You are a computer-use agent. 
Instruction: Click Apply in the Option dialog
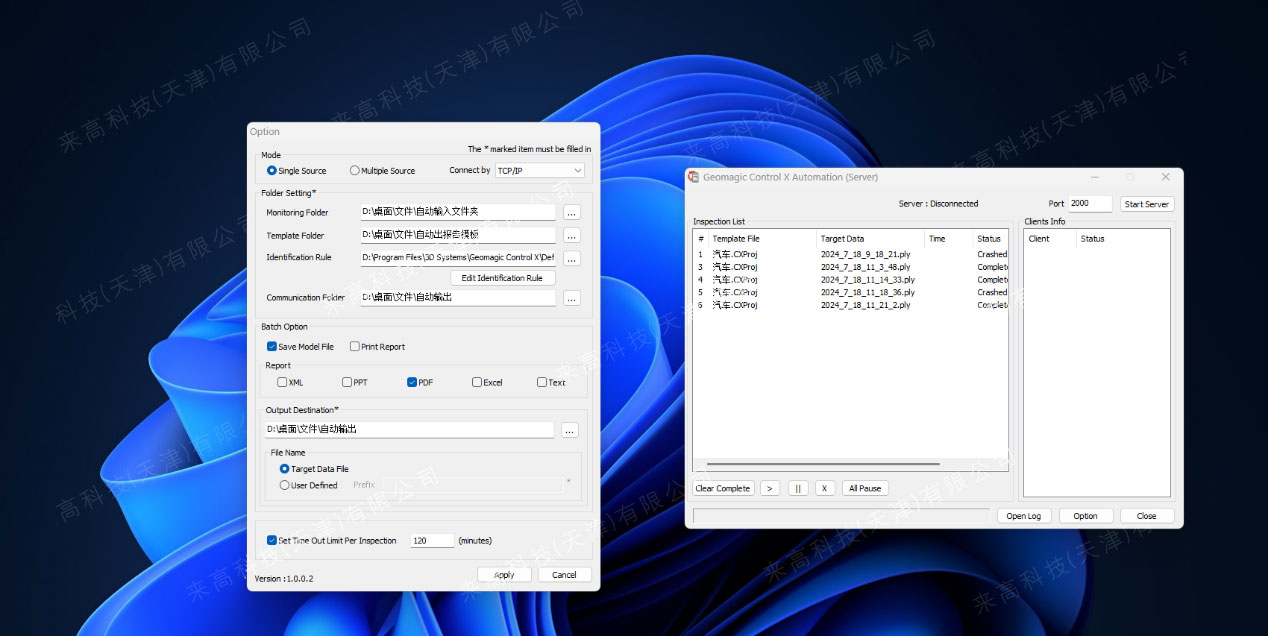[504, 575]
